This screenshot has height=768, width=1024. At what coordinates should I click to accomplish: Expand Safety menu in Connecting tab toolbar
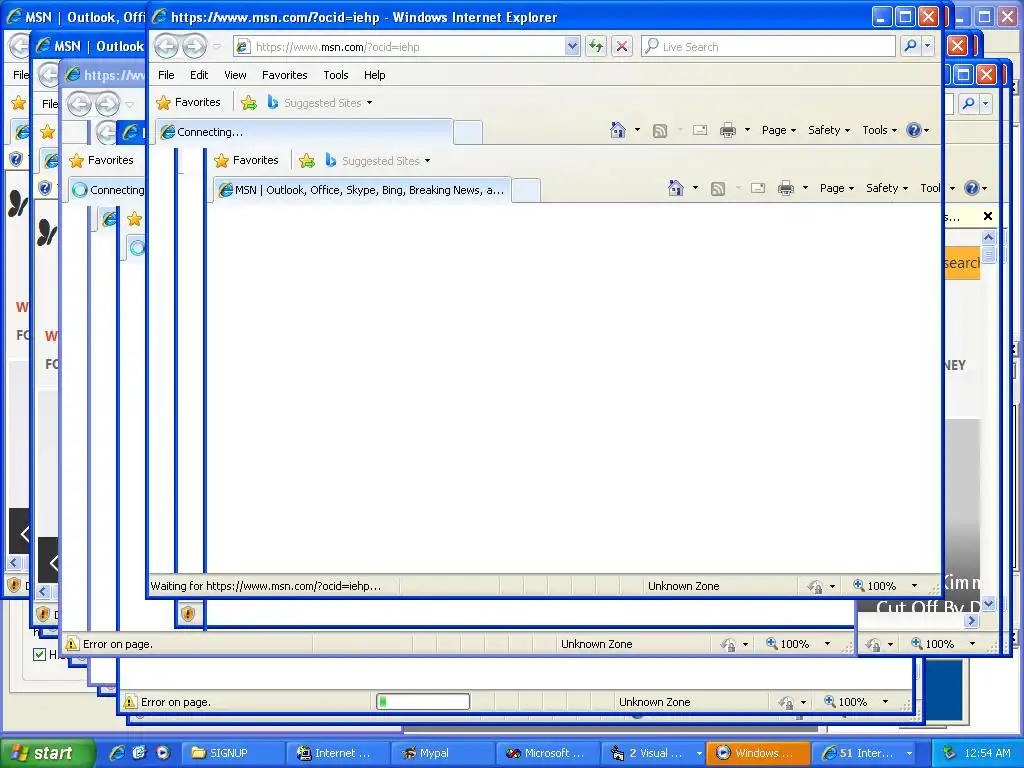[829, 130]
